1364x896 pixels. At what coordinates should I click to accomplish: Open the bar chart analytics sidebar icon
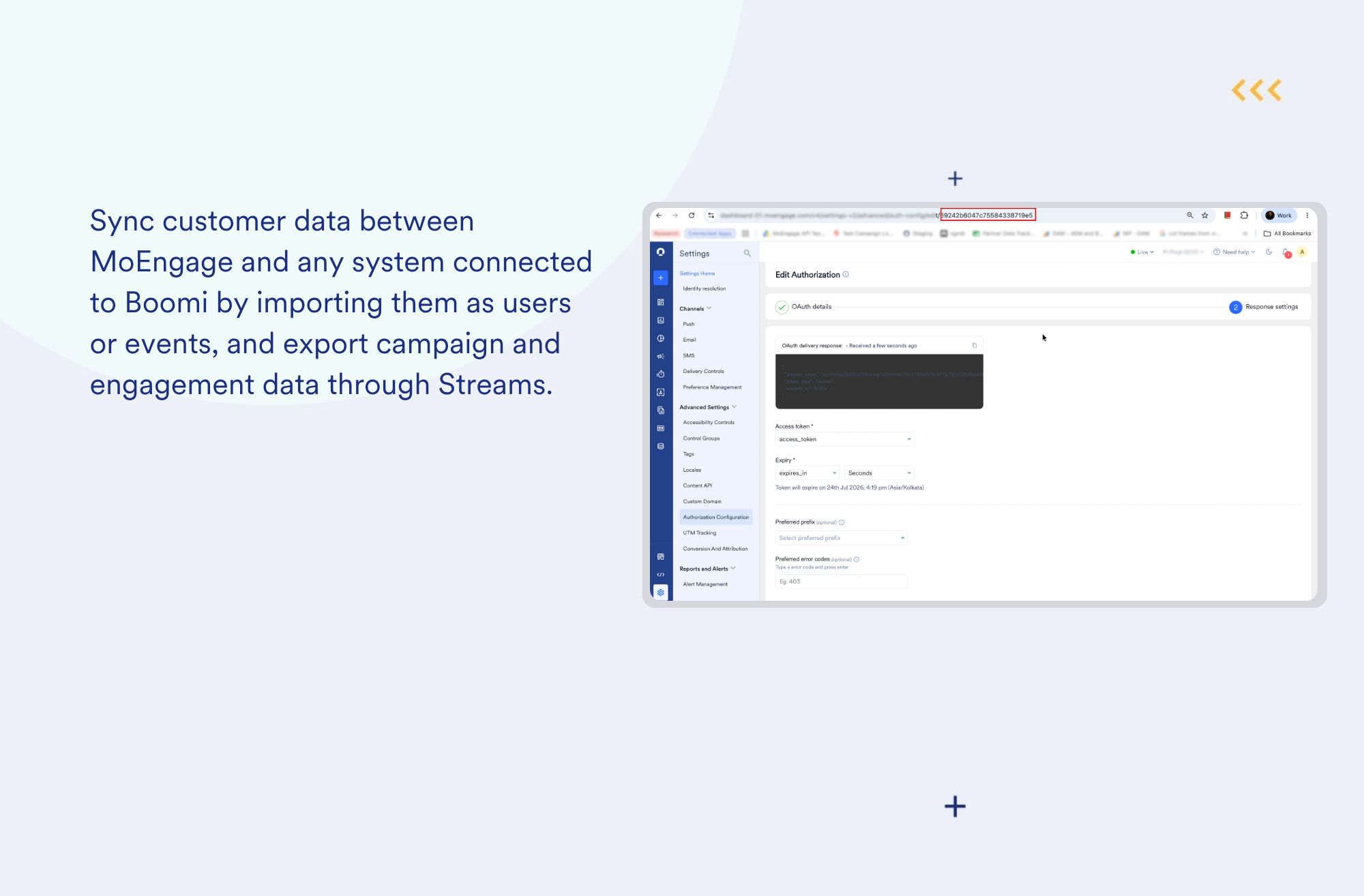tap(660, 320)
